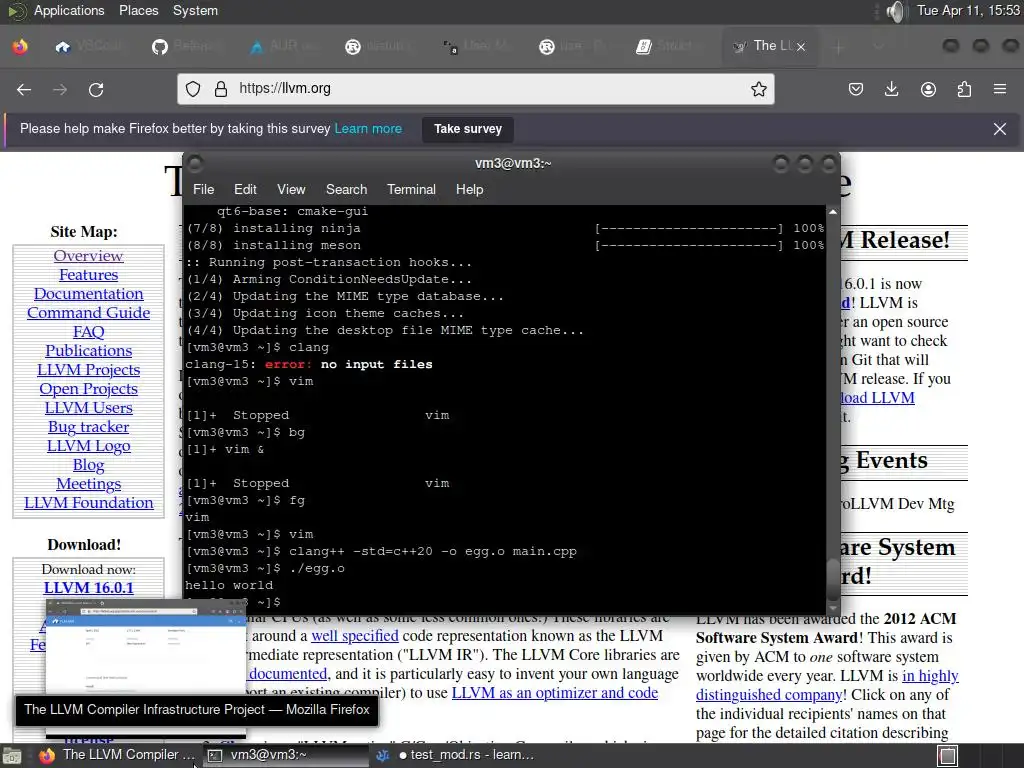Close the LLVM browser tab
The image size is (1024, 768).
coord(801,46)
